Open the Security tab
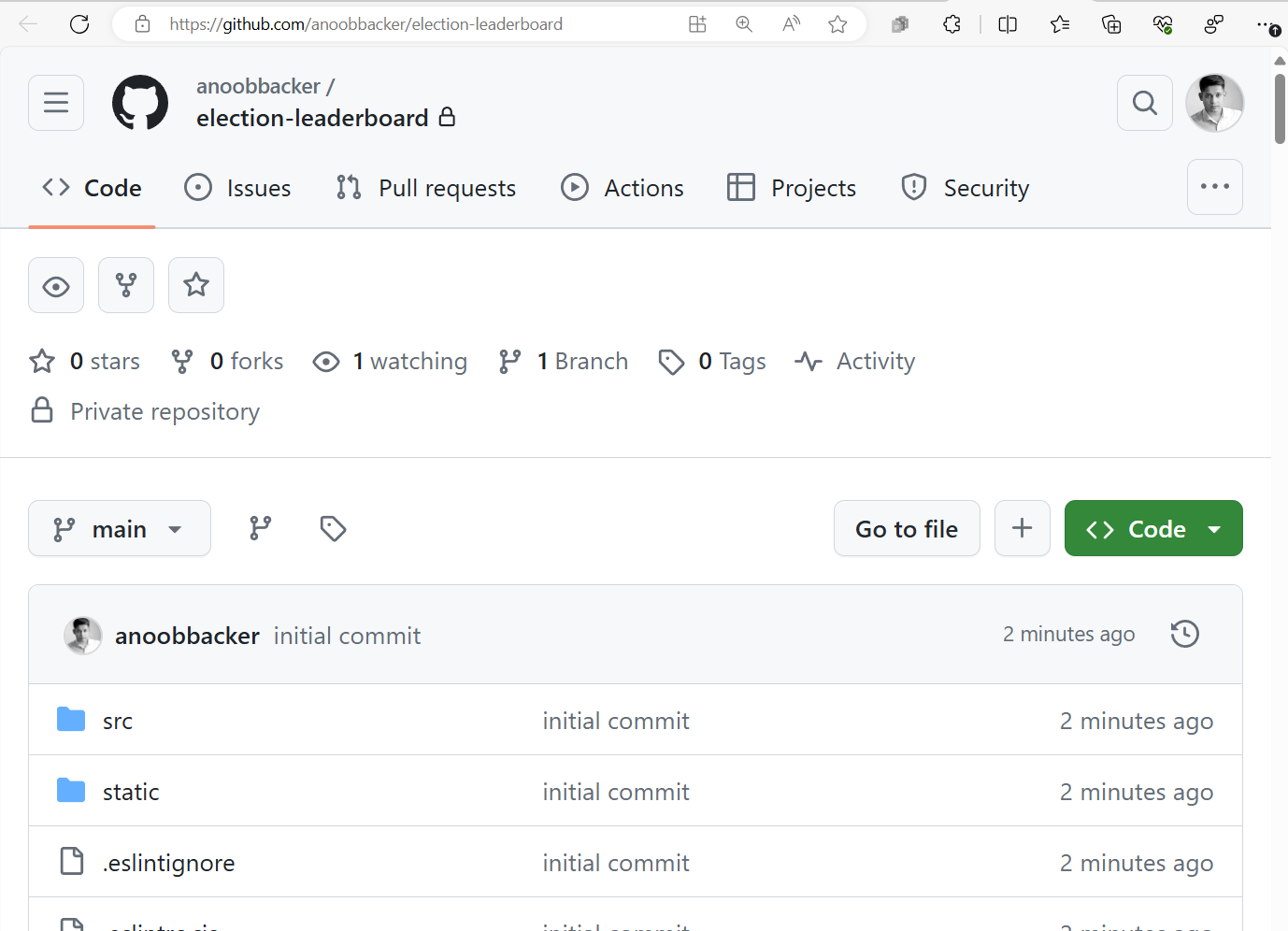 click(966, 188)
